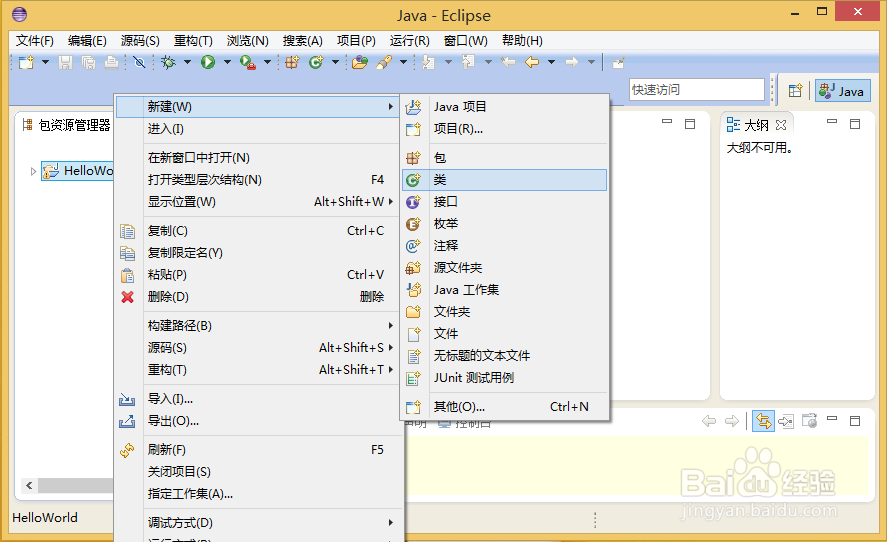Open dropdown arrow next to External Tools icon
Viewport: 887px width, 542px height.
[x=268, y=62]
